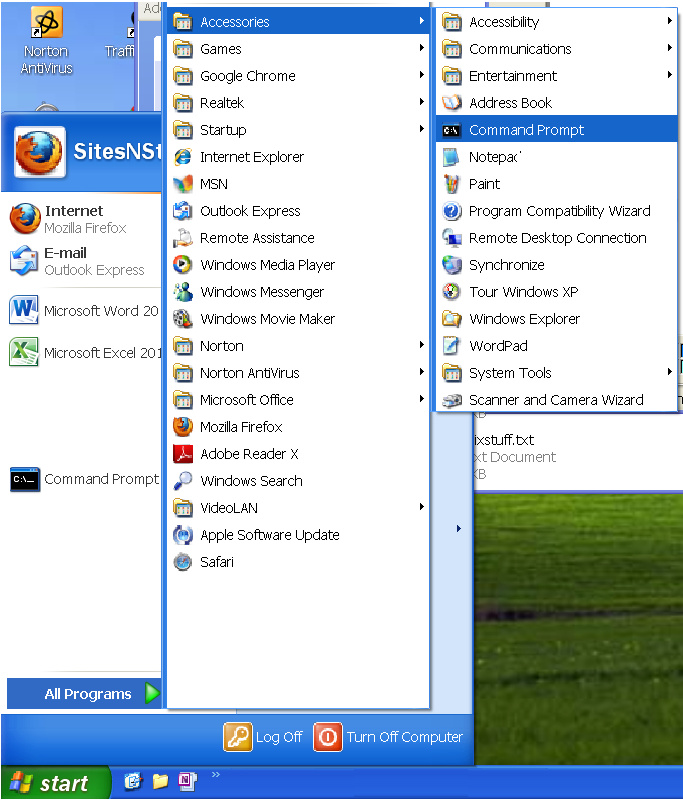Screen dimensions: 683x802
Task: Click the Windows start button
Action: pos(55,783)
